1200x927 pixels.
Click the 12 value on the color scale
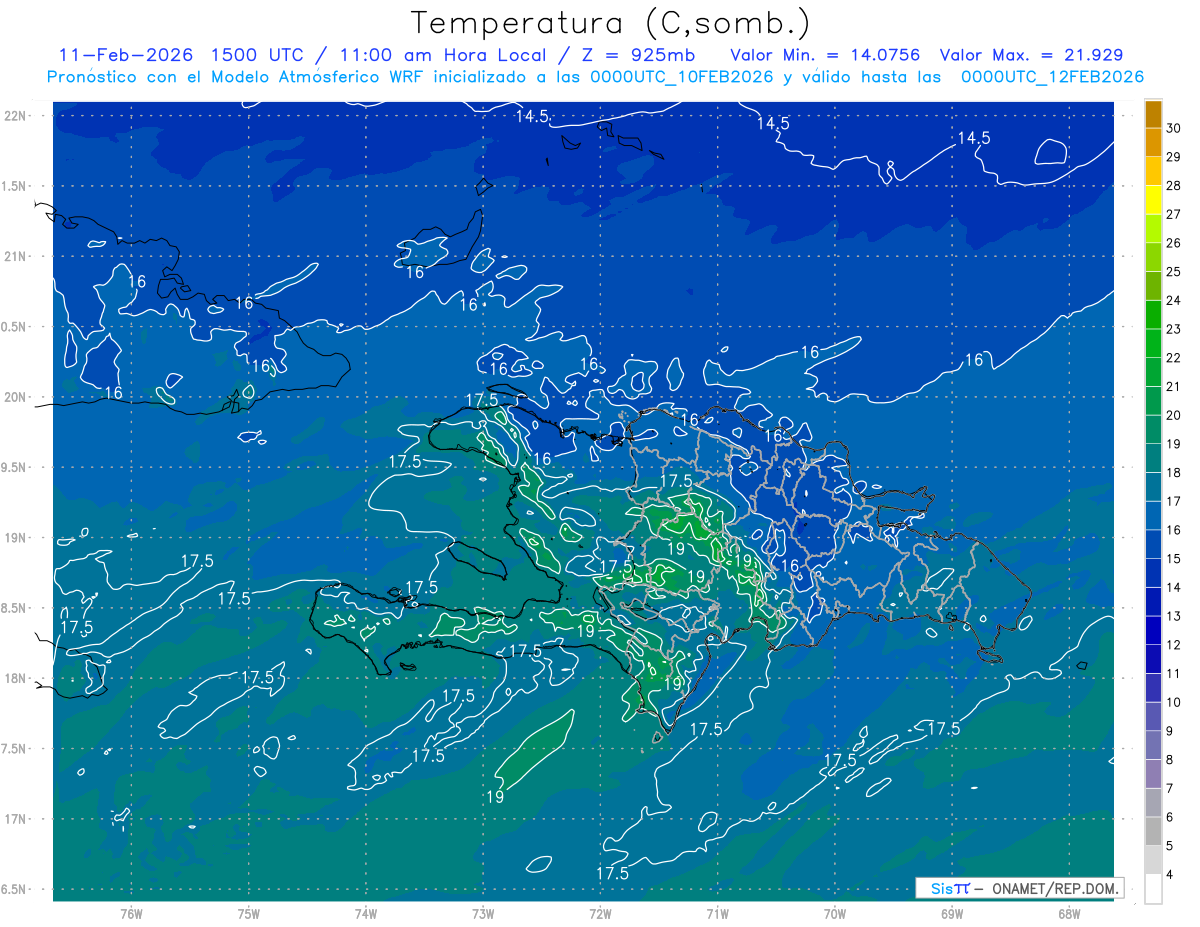point(1174,645)
